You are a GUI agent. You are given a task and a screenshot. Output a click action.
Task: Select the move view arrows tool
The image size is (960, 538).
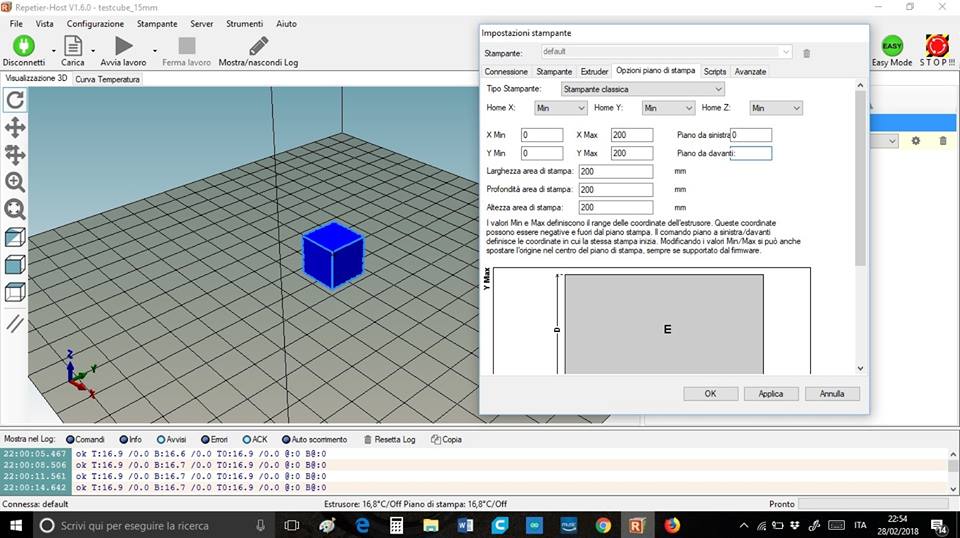pyautogui.click(x=15, y=127)
